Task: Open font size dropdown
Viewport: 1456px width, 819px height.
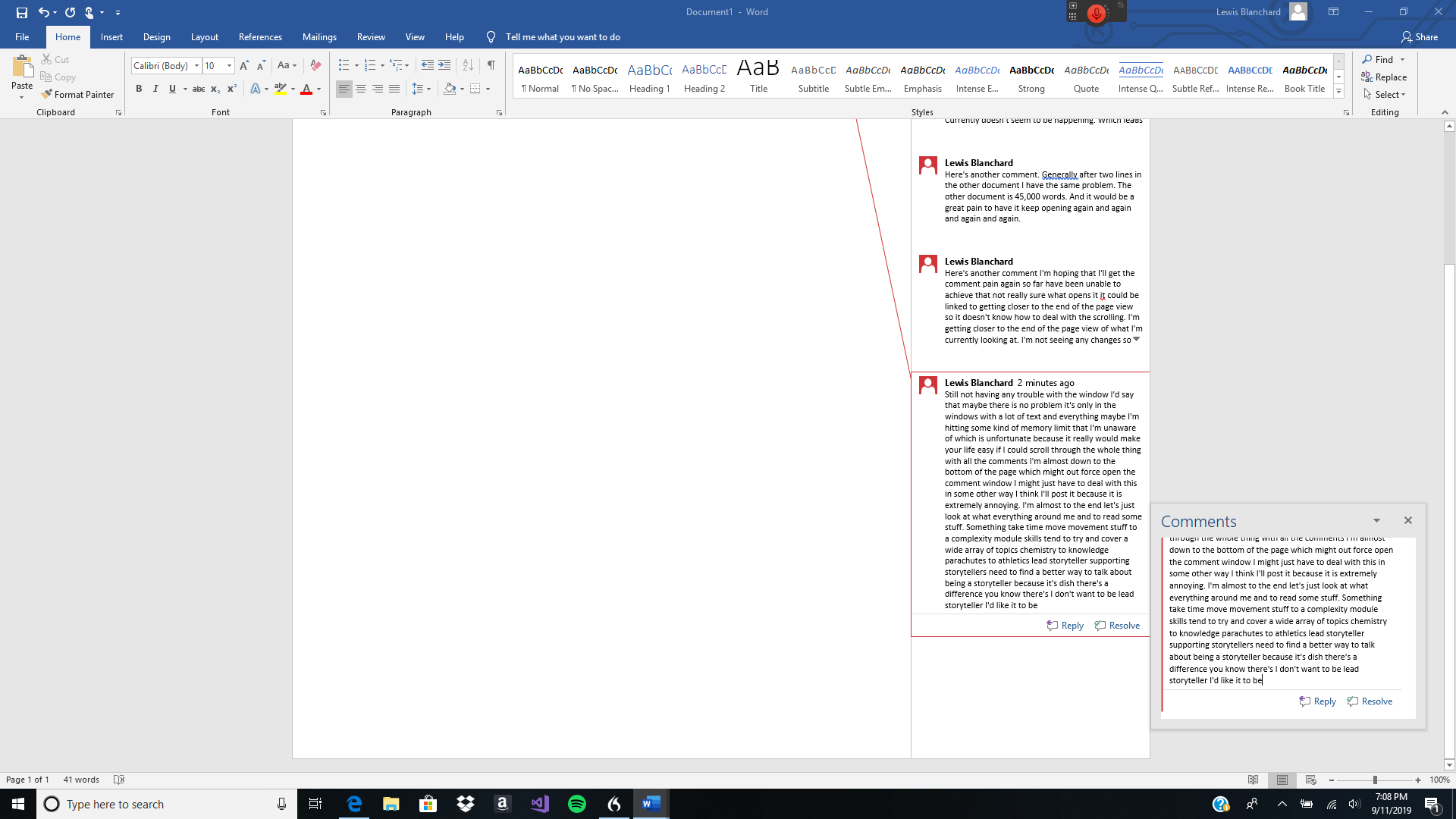Action: click(229, 66)
